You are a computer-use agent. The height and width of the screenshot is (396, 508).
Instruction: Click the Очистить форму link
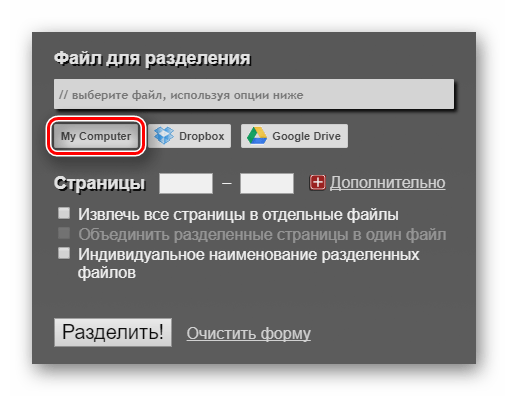pos(249,333)
